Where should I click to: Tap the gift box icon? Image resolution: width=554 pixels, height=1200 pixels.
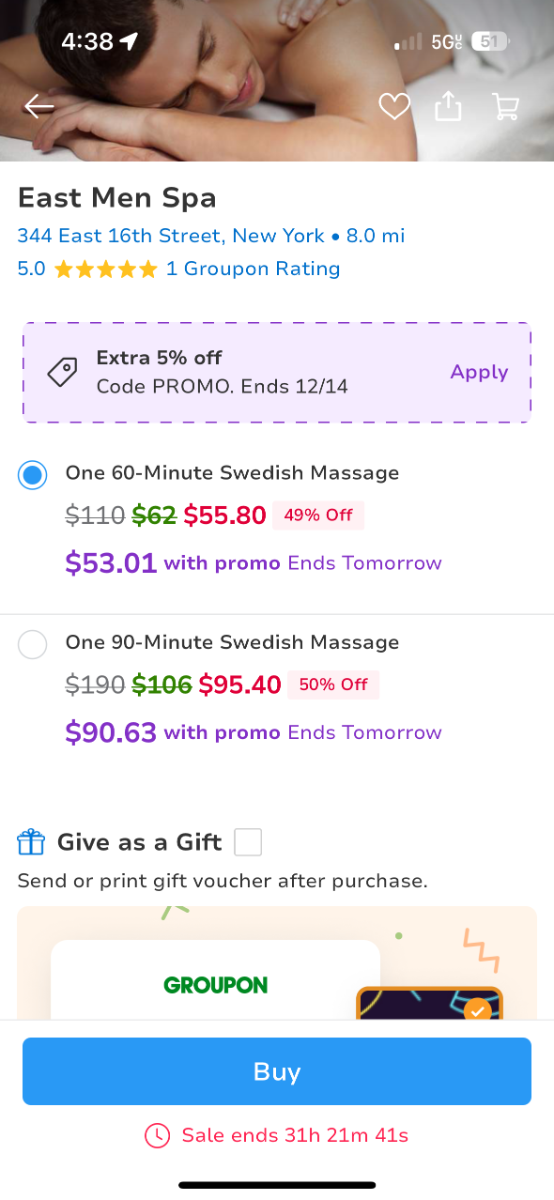[x=32, y=842]
